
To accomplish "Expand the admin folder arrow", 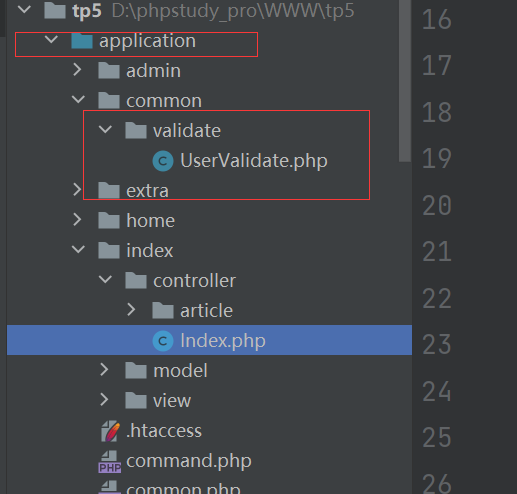I will (x=77, y=70).
